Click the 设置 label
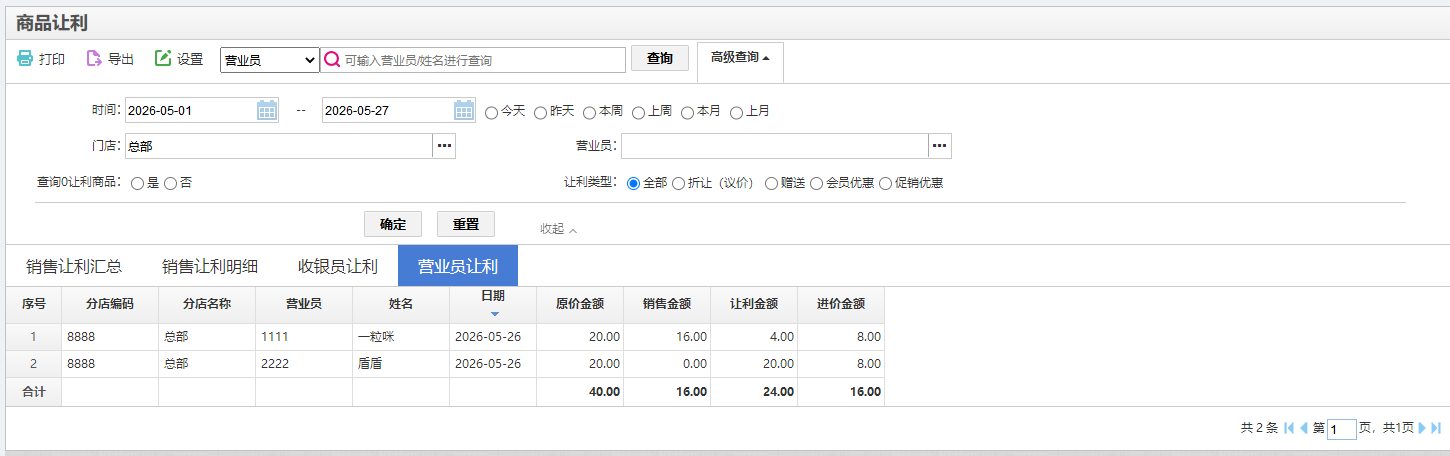The width and height of the screenshot is (1450, 456). [190, 60]
